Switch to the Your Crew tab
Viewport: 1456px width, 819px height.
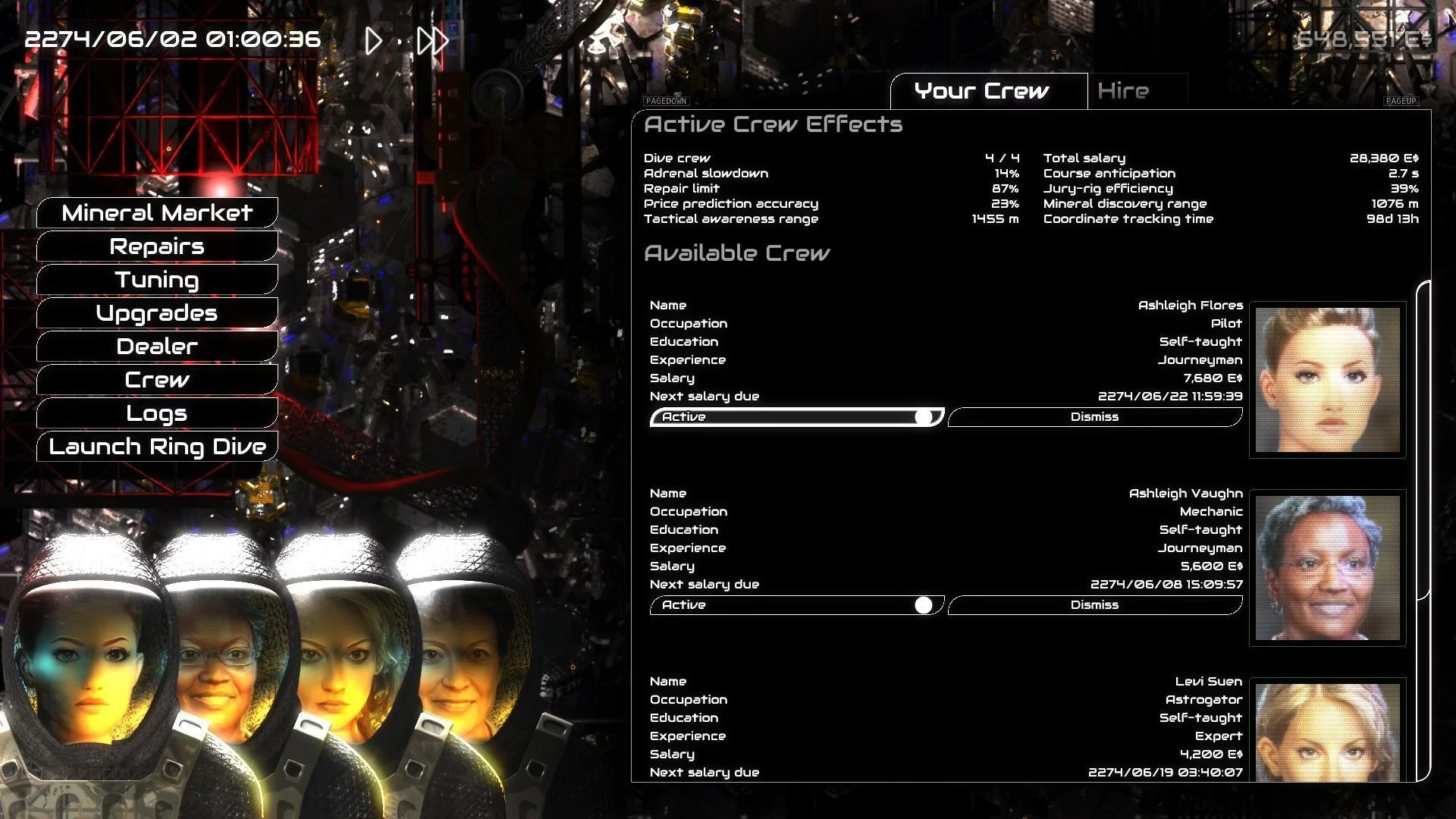[989, 92]
